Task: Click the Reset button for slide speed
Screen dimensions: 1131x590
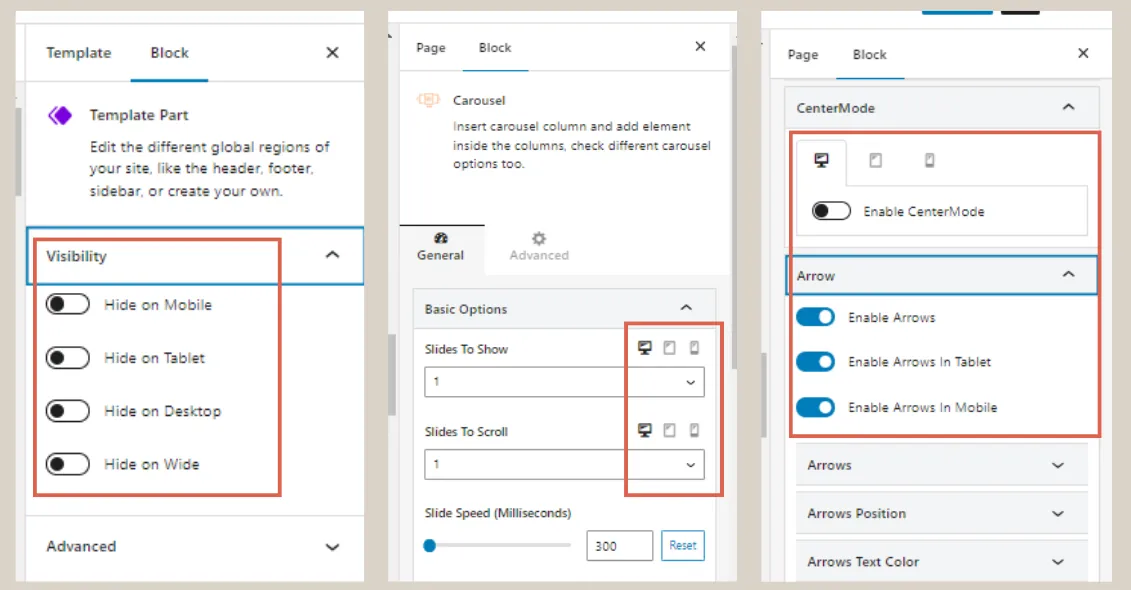Action: pos(683,545)
